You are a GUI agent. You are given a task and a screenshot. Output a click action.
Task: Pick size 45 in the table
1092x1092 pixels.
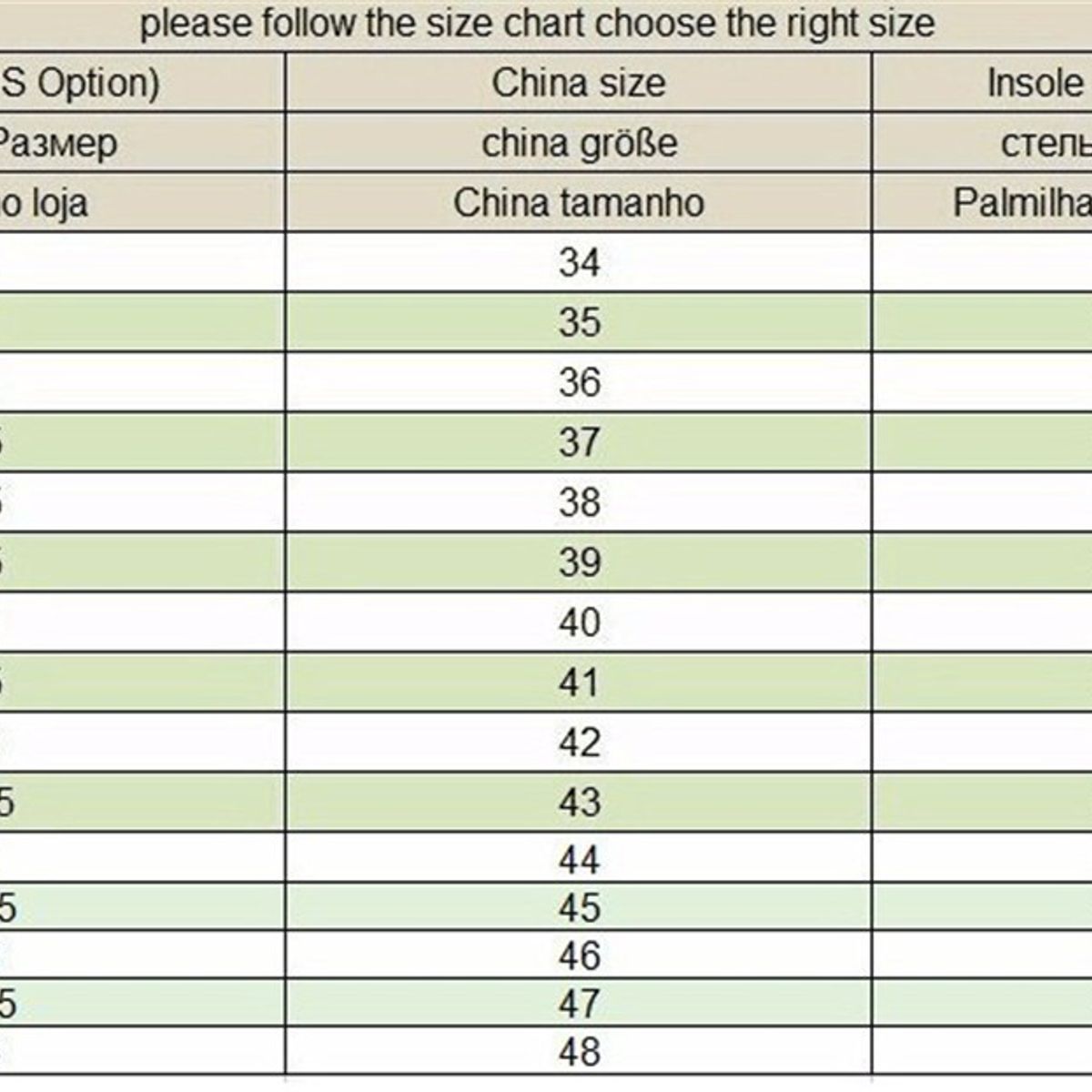579,907
